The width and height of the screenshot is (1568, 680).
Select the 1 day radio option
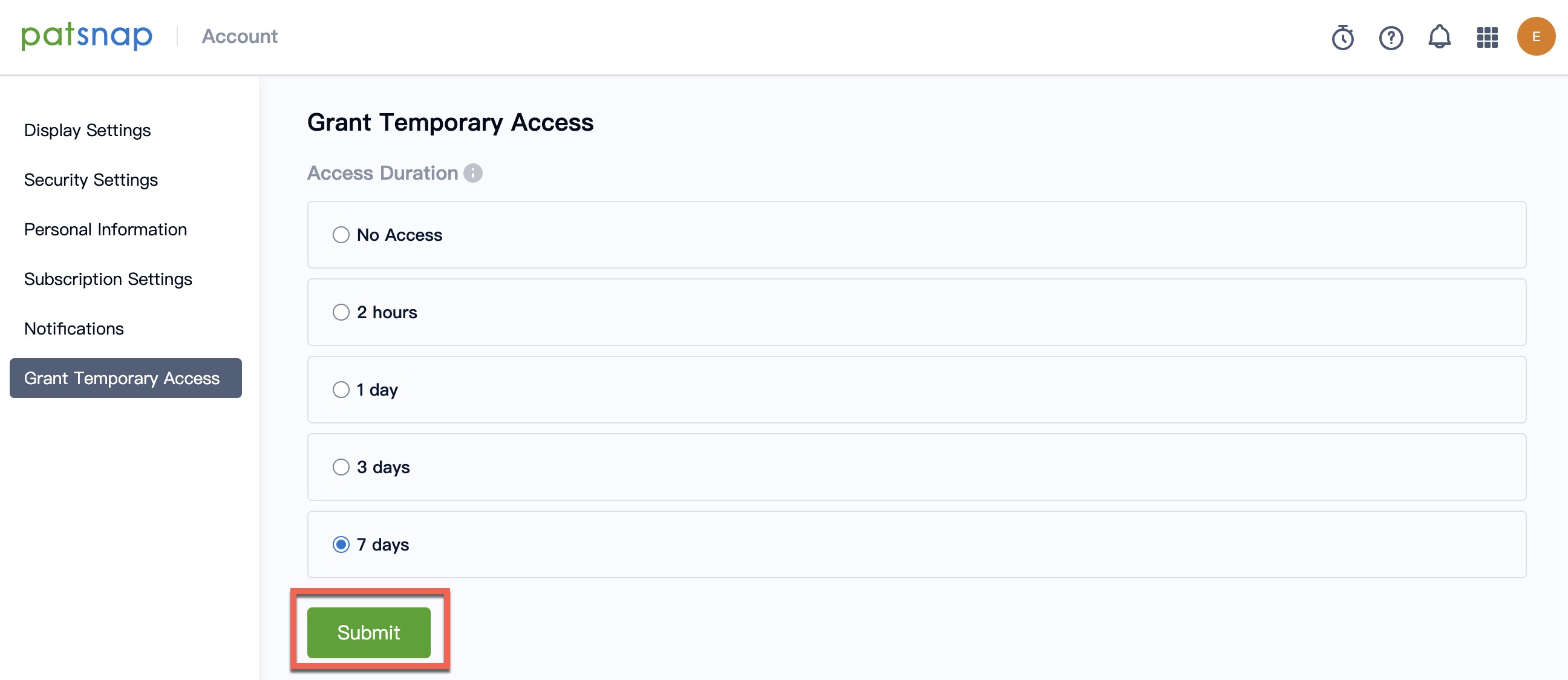341,390
